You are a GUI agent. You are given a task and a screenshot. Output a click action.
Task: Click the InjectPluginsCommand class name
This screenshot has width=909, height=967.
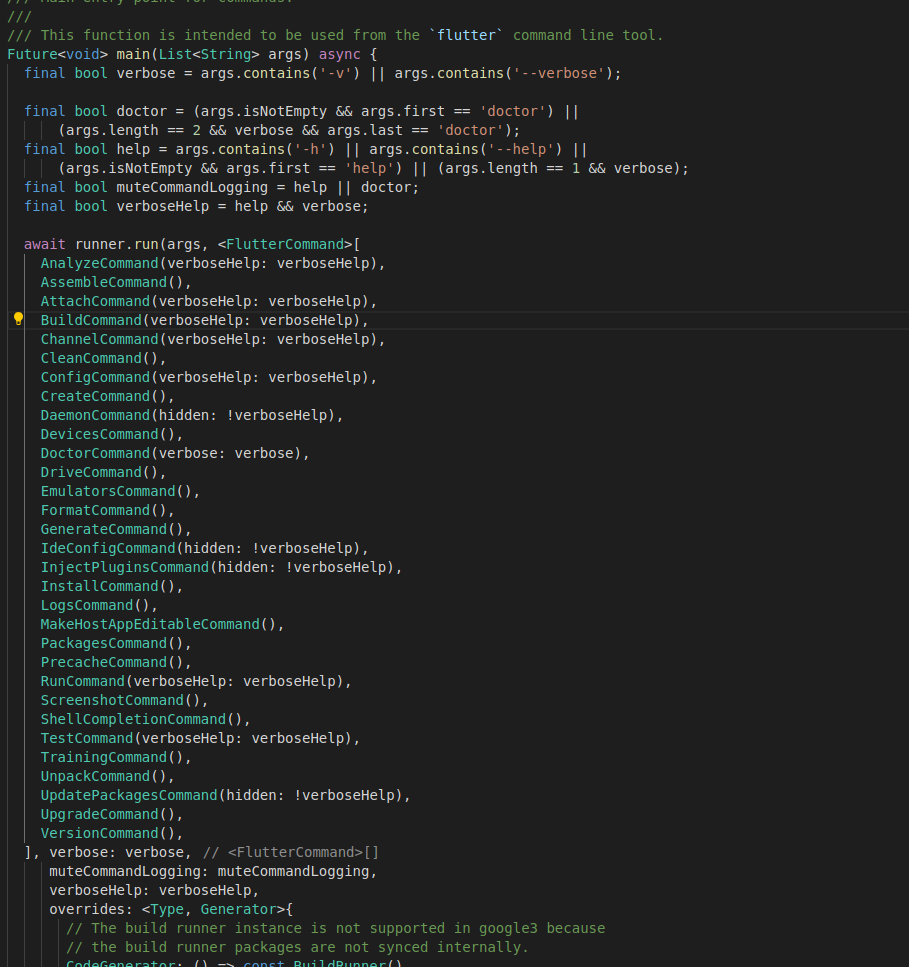(x=125, y=567)
